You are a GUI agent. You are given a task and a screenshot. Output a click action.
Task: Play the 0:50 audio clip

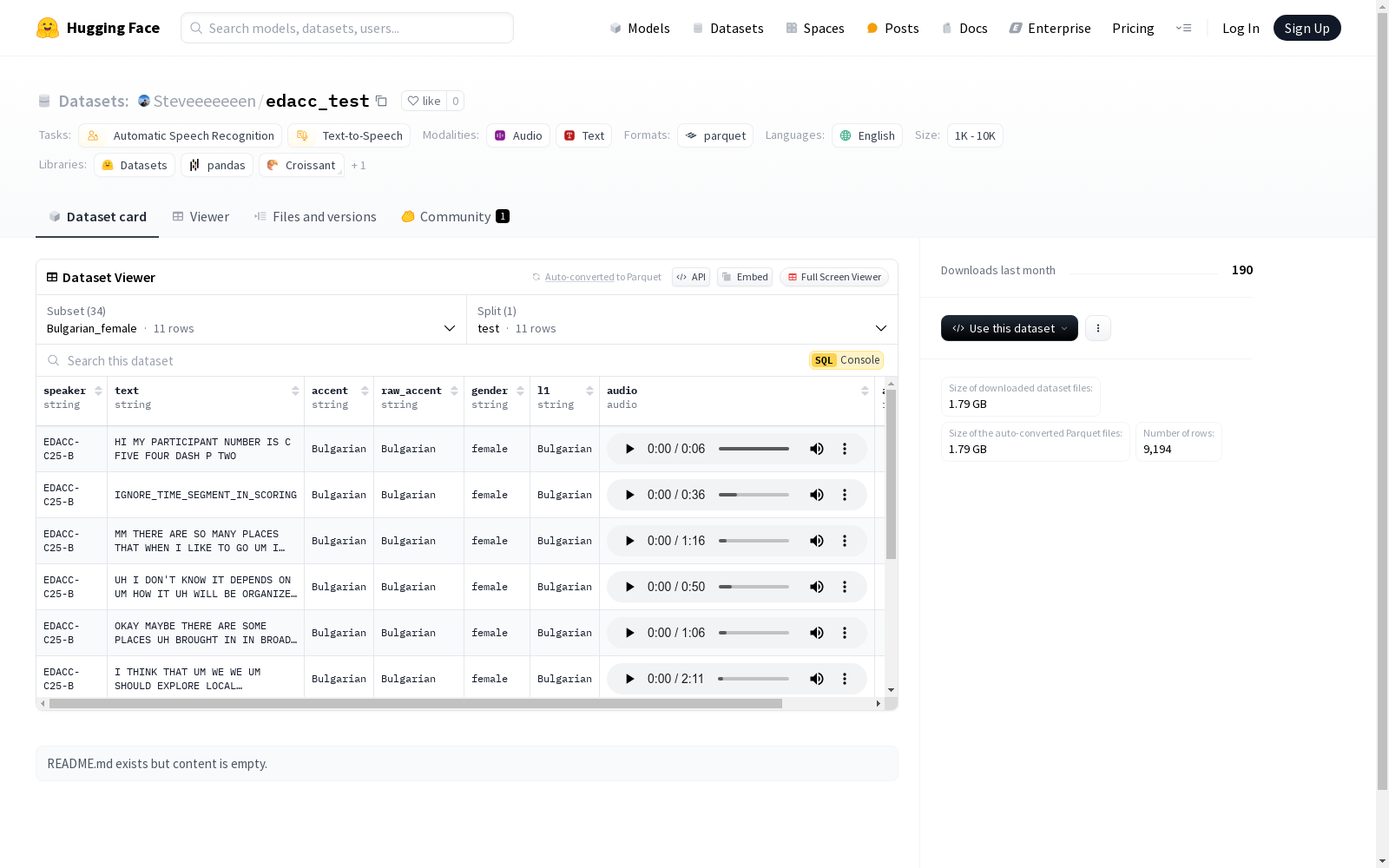(x=630, y=587)
